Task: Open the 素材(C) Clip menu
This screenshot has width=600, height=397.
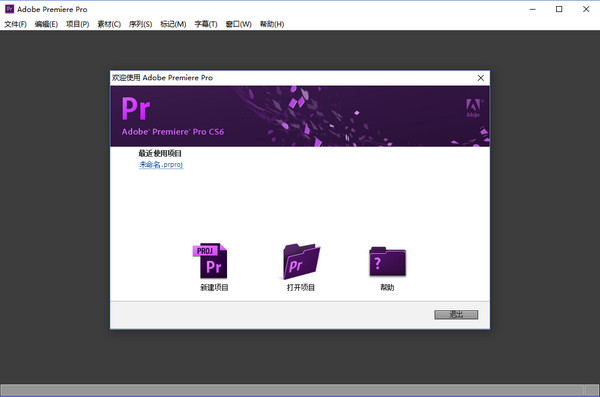Action: coord(109,24)
